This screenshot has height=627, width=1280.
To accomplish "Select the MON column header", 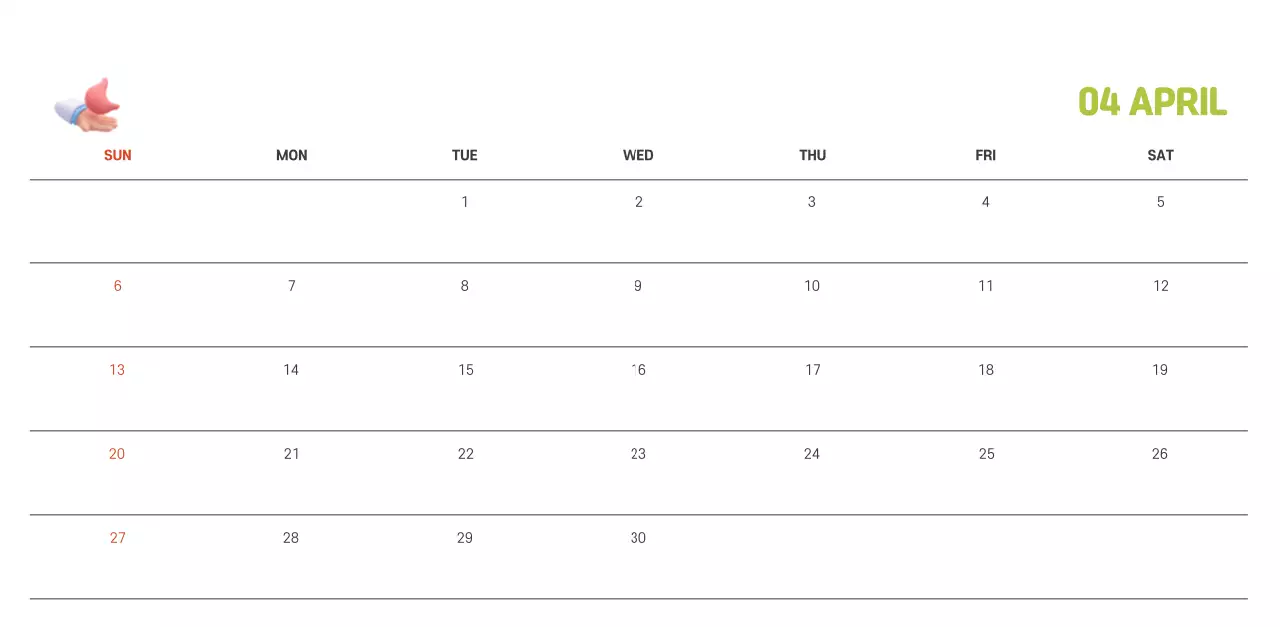I will click(x=291, y=155).
